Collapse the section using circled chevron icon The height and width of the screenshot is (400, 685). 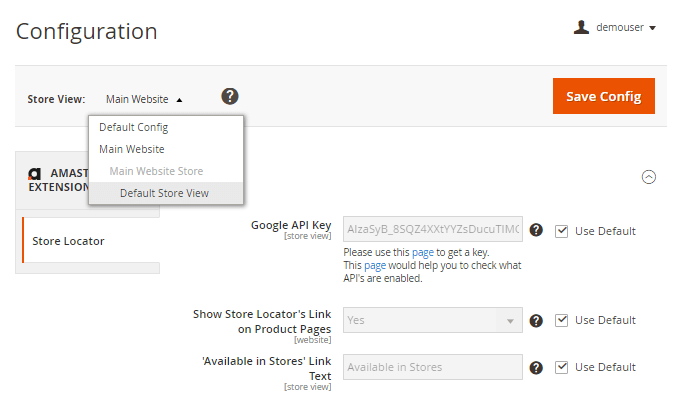coord(648,177)
